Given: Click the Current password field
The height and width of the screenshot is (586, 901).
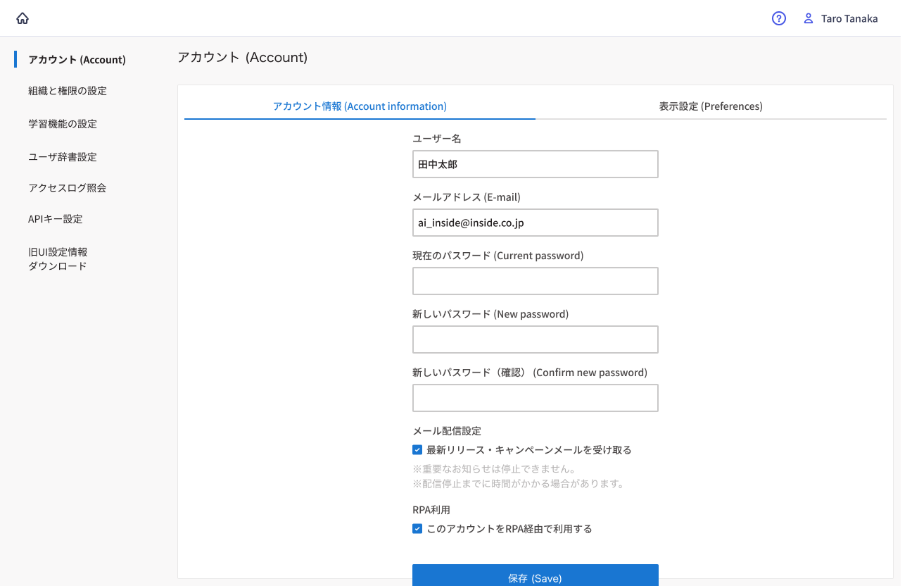Looking at the screenshot, I should 535,281.
